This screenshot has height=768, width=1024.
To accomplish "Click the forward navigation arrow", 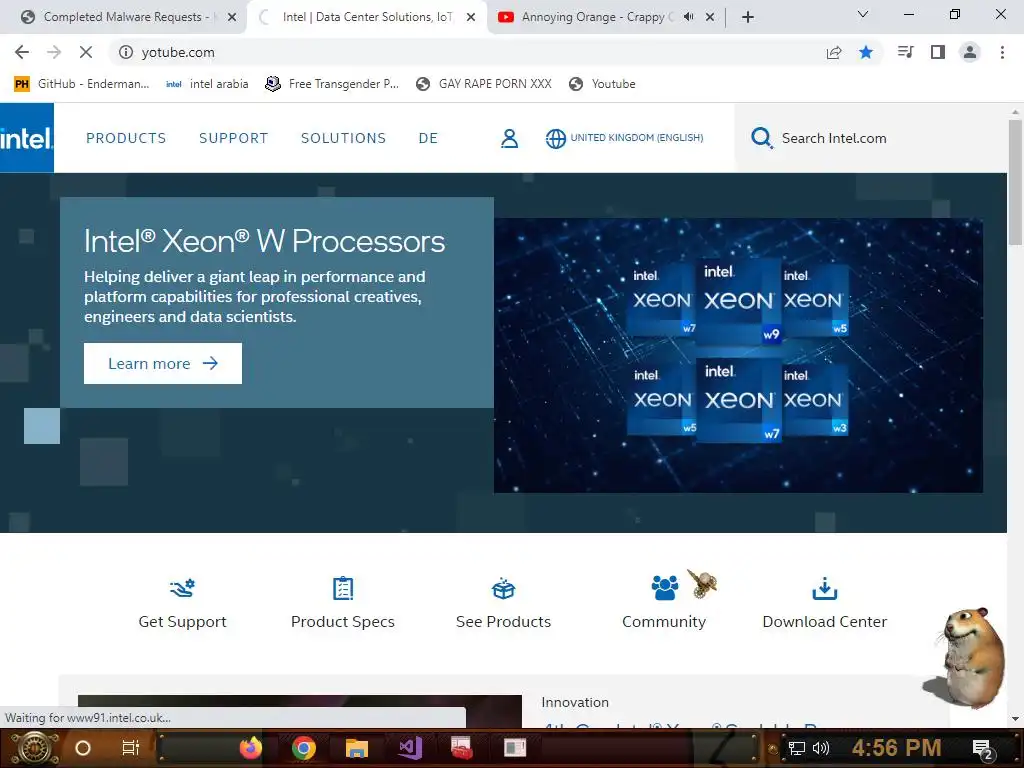I will 54,52.
